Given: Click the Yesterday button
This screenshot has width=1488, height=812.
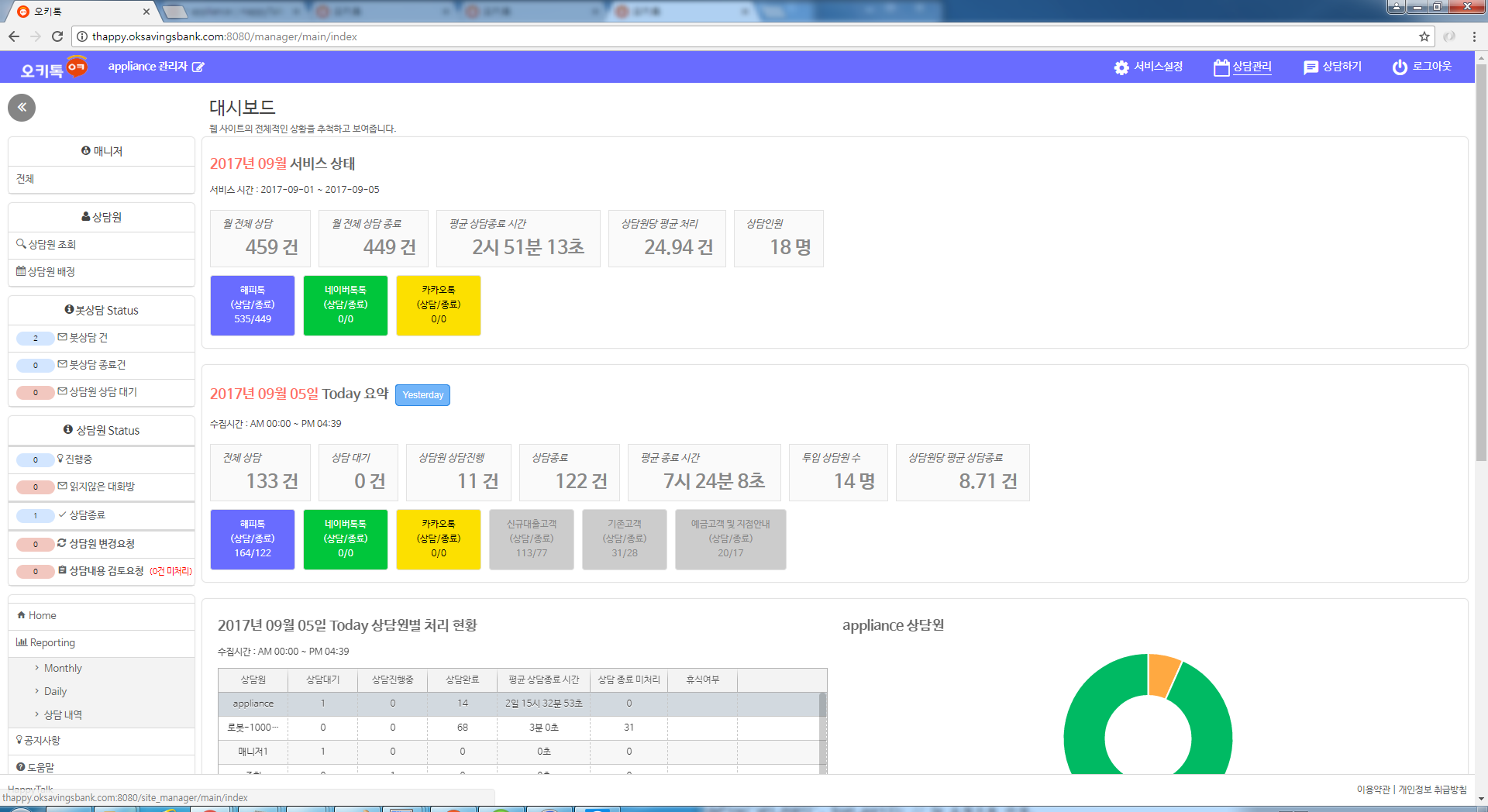Looking at the screenshot, I should [422, 395].
